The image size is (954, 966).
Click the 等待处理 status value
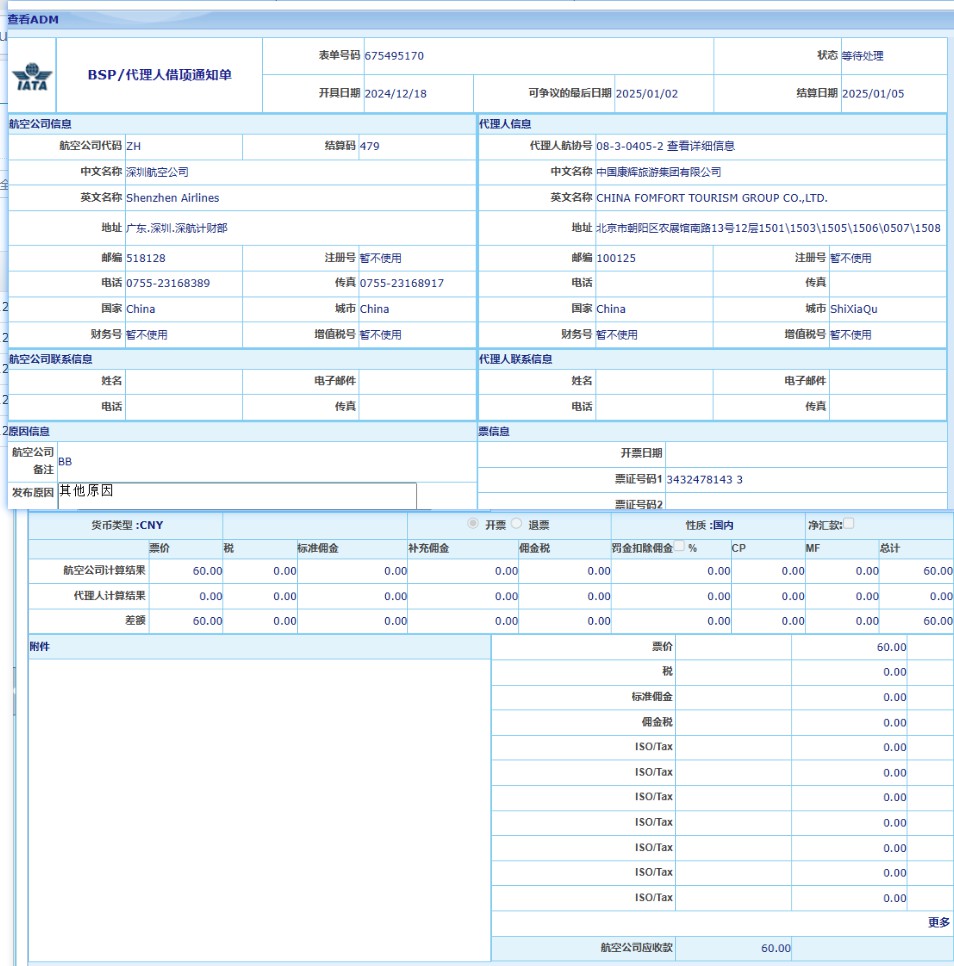pos(862,56)
